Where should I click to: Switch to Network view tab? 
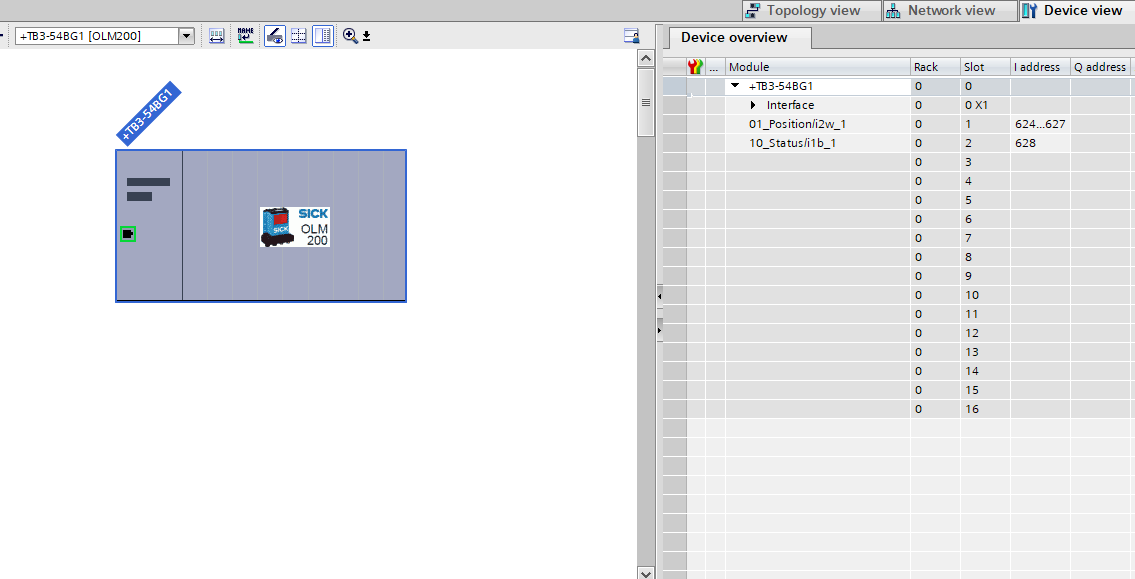950,10
